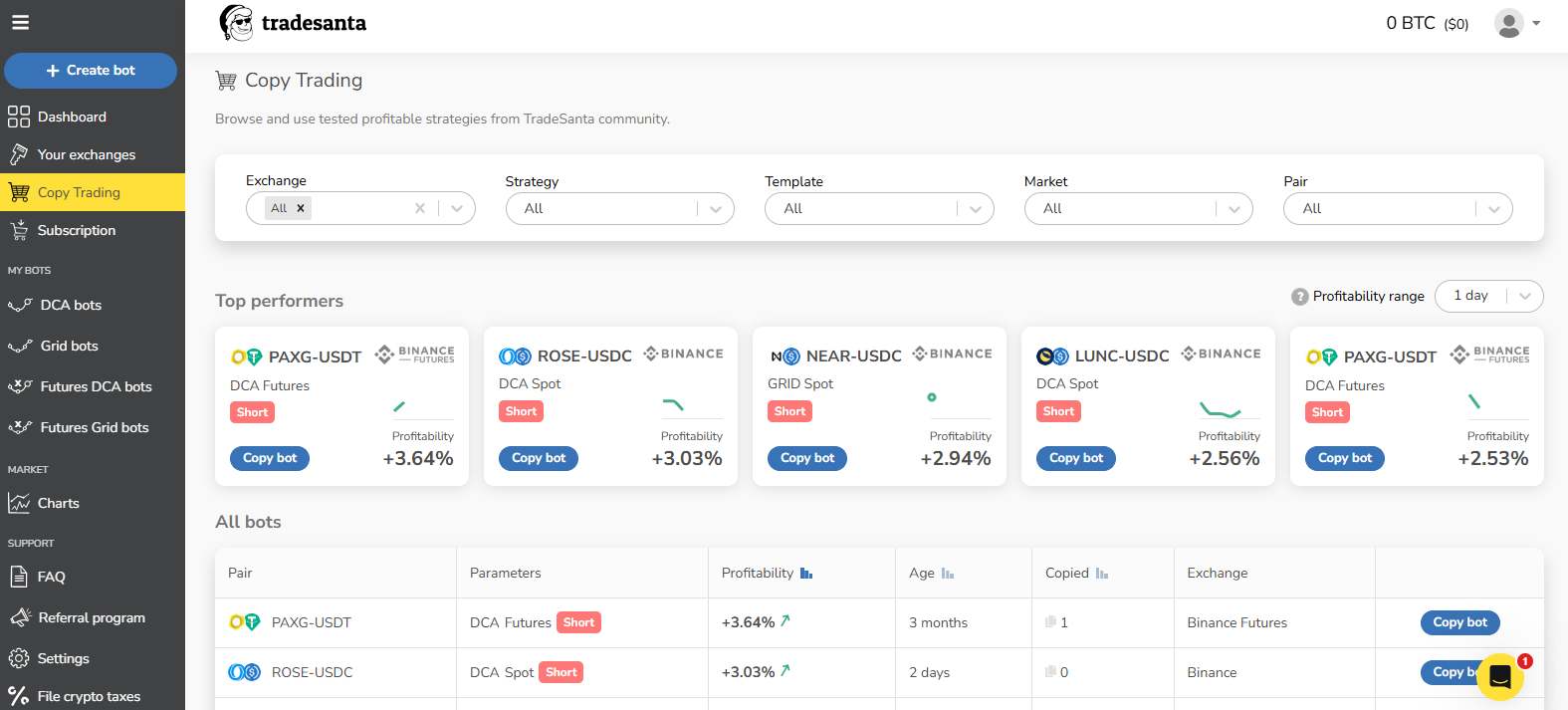Copy bot on top PAXG-USDT +3.64% card
This screenshot has width=1568, height=710.
point(270,458)
